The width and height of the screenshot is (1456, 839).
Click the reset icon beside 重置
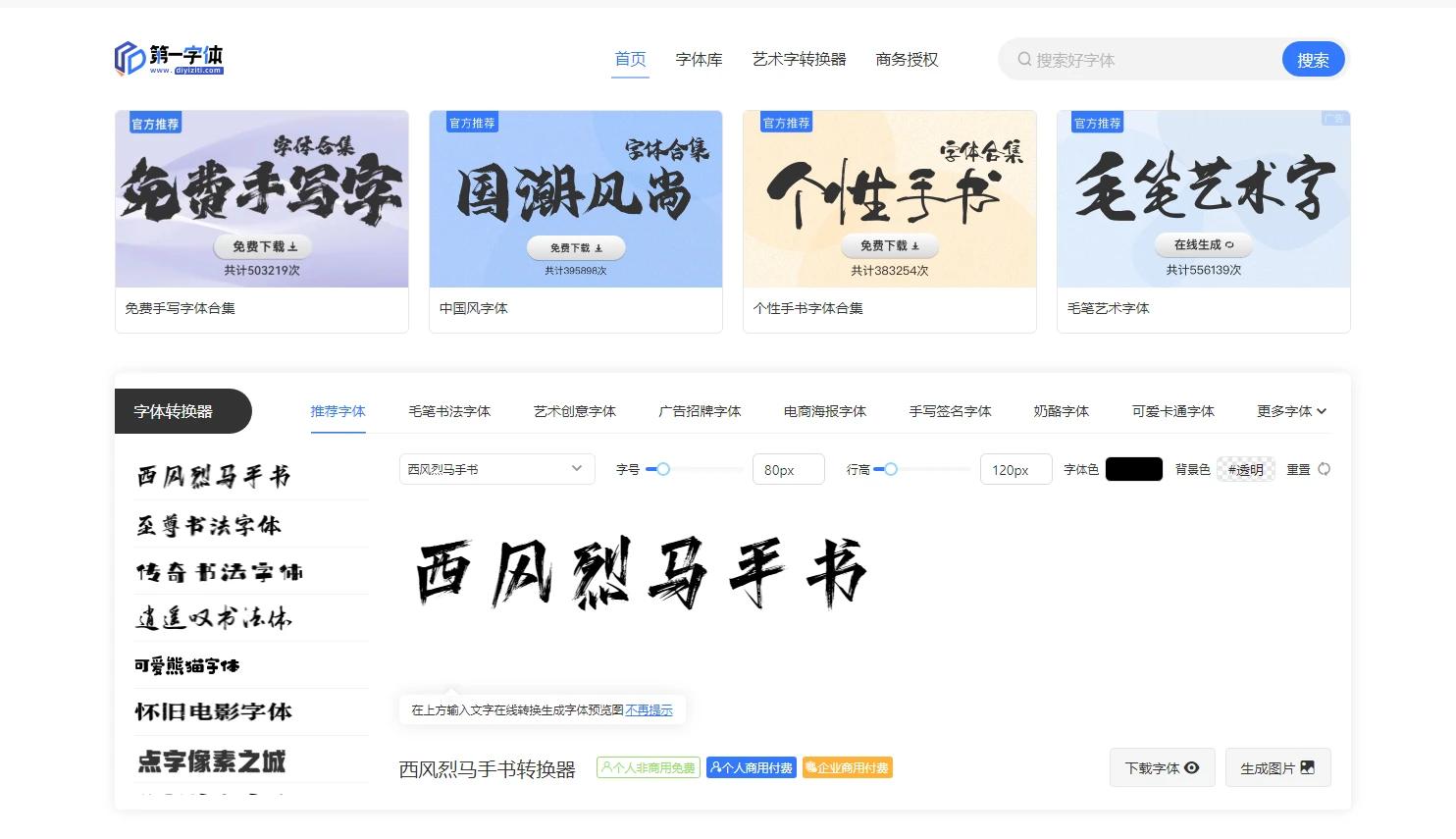(x=1325, y=469)
